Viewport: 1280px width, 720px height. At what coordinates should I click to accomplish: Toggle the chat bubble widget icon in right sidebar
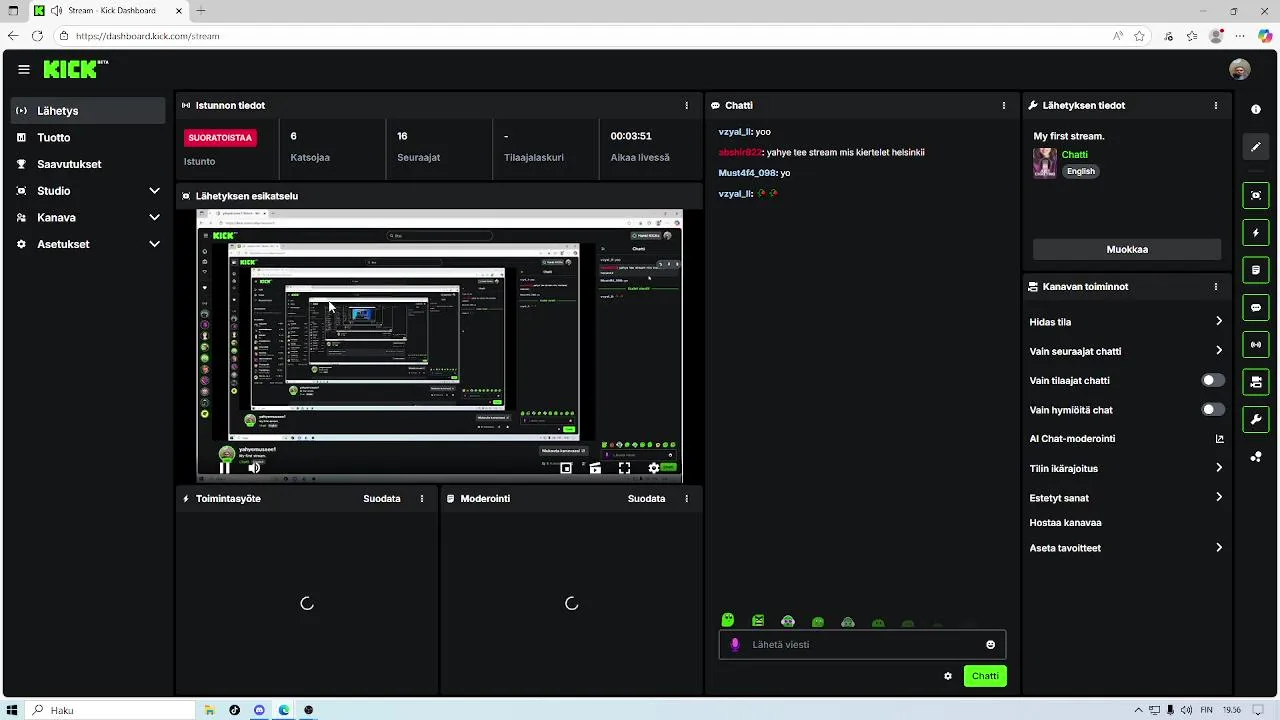click(1256, 308)
